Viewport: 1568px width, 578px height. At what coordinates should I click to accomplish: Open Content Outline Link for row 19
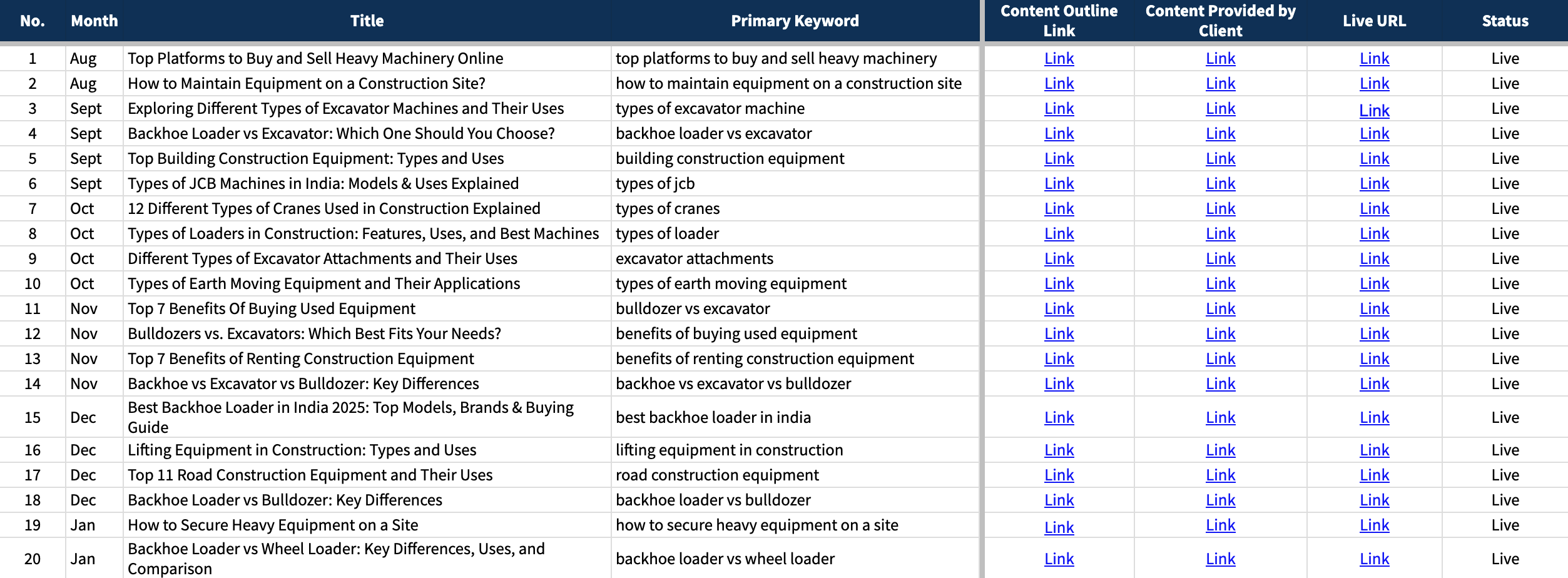[1059, 527]
